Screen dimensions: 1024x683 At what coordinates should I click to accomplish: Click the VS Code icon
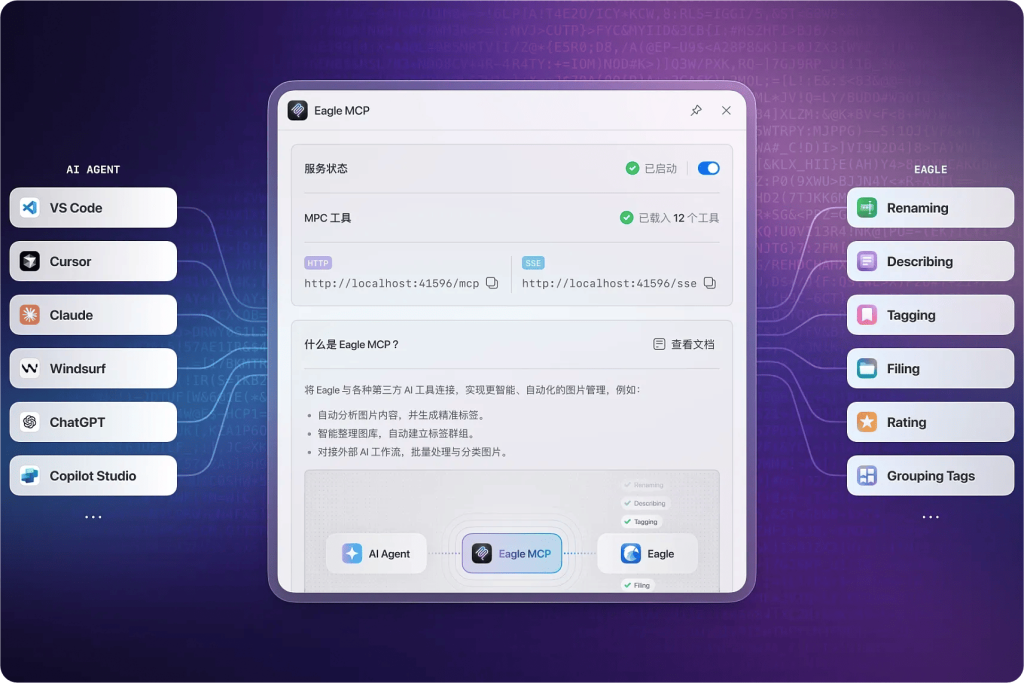pyautogui.click(x=30, y=208)
